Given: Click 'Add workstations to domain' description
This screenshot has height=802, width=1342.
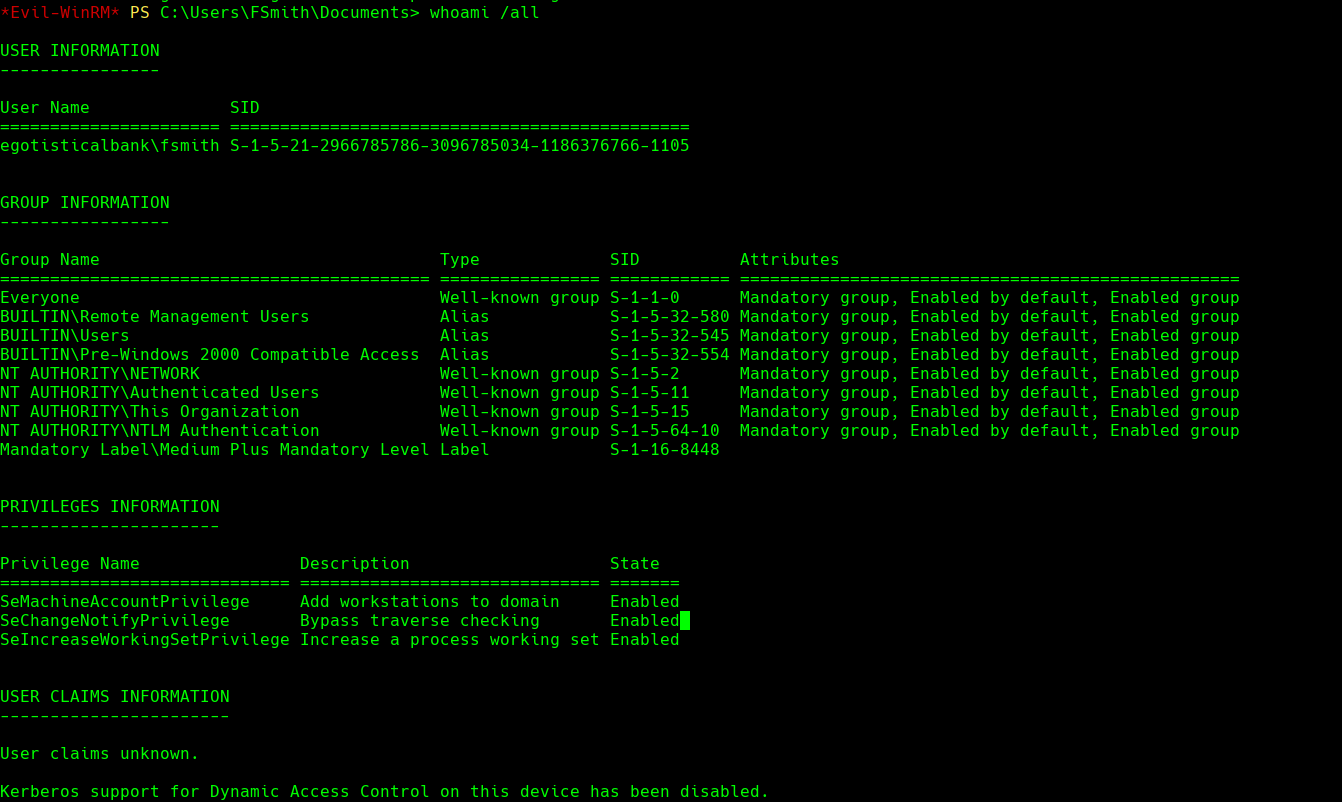Looking at the screenshot, I should pos(430,601).
